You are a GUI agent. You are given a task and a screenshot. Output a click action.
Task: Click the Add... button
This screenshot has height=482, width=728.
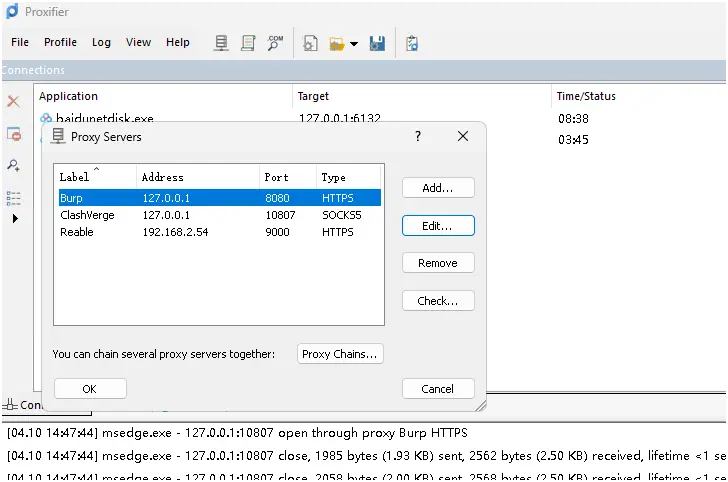[x=438, y=188]
